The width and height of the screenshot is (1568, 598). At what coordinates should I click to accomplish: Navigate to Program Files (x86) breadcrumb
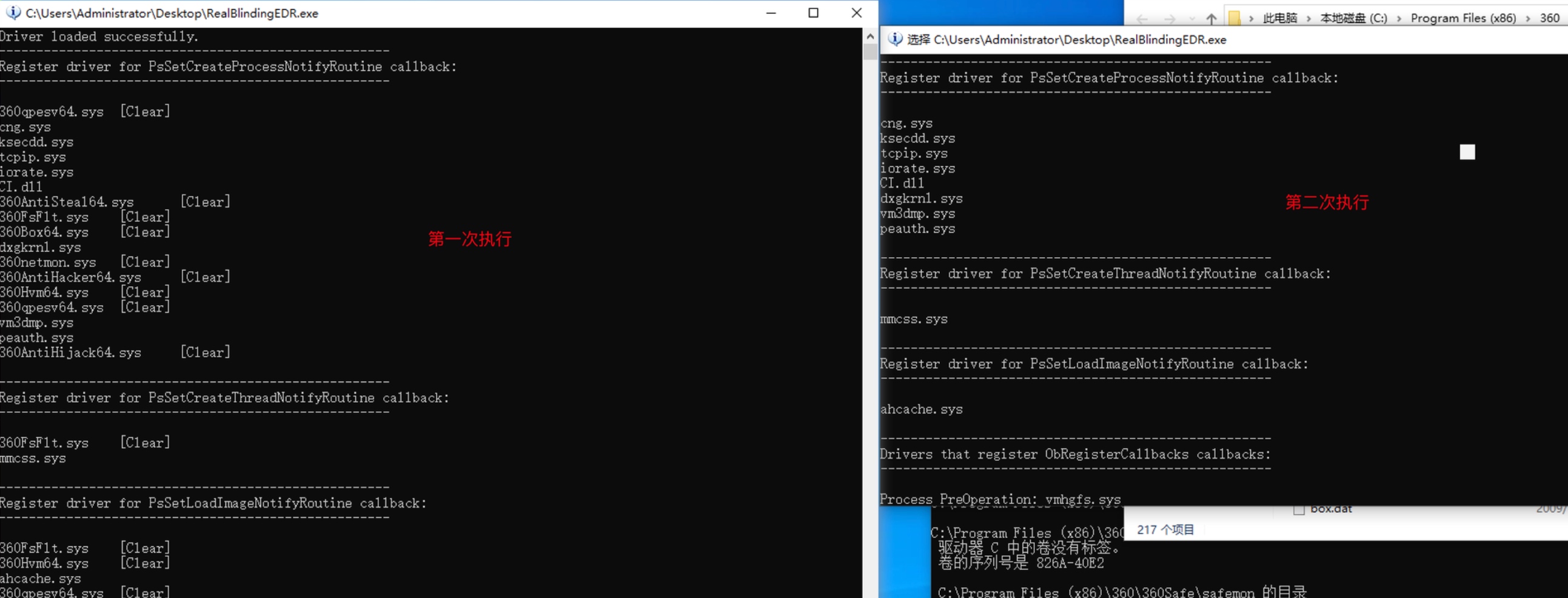tap(1462, 18)
